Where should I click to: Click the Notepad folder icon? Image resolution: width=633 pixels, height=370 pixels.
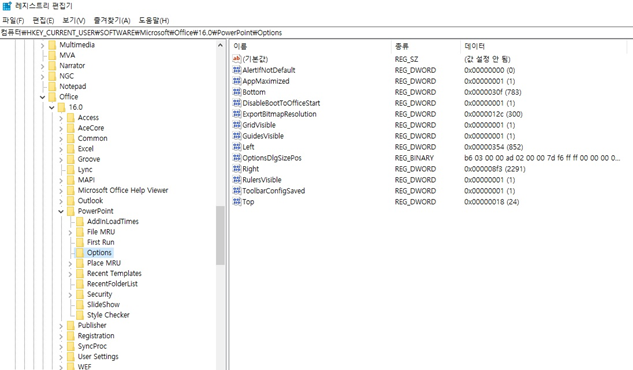coord(52,86)
